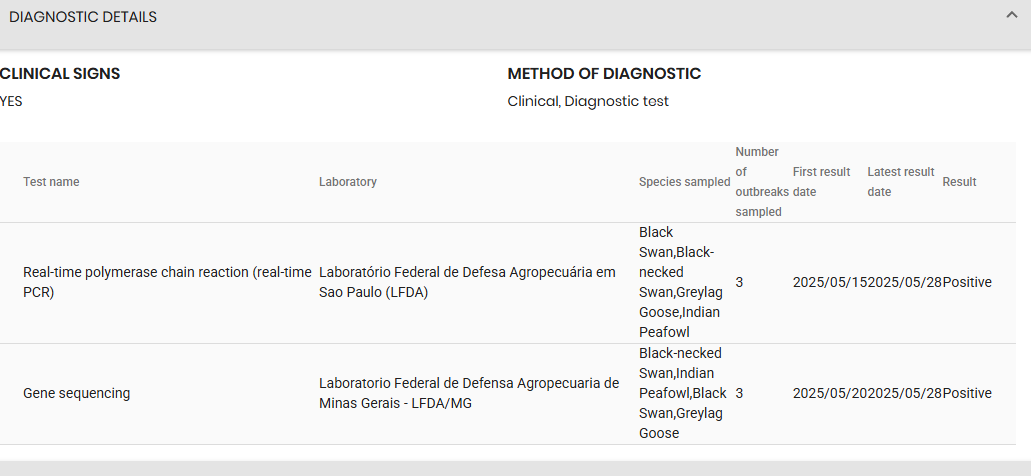Click the METHOD OF DIAGNOSTIC heading
This screenshot has width=1031, height=476.
(x=604, y=74)
